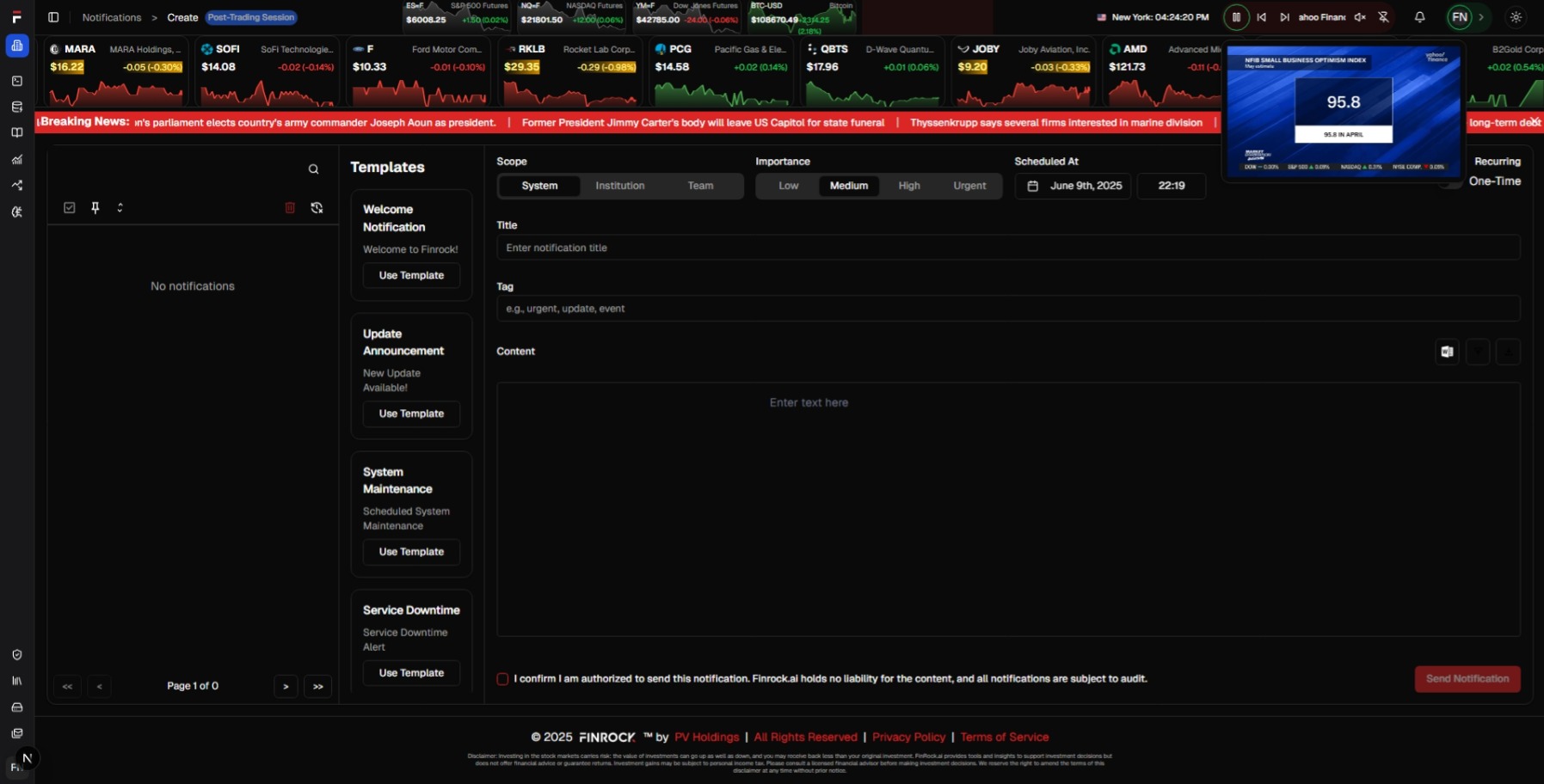Use the System Maintenance template
Screen dimensions: 1544x784
pos(411,552)
